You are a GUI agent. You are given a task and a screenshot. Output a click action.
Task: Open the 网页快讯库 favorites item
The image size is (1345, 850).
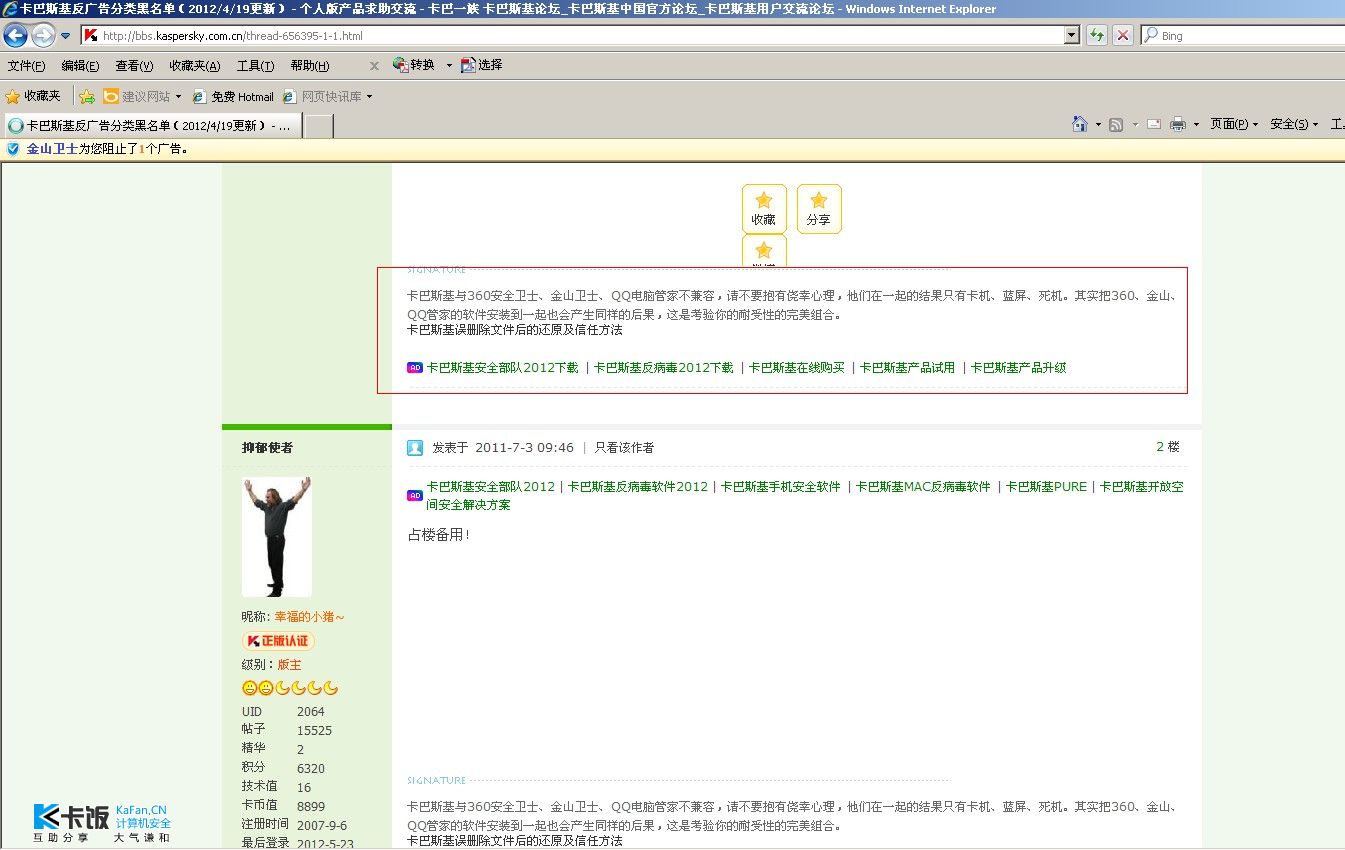321,96
